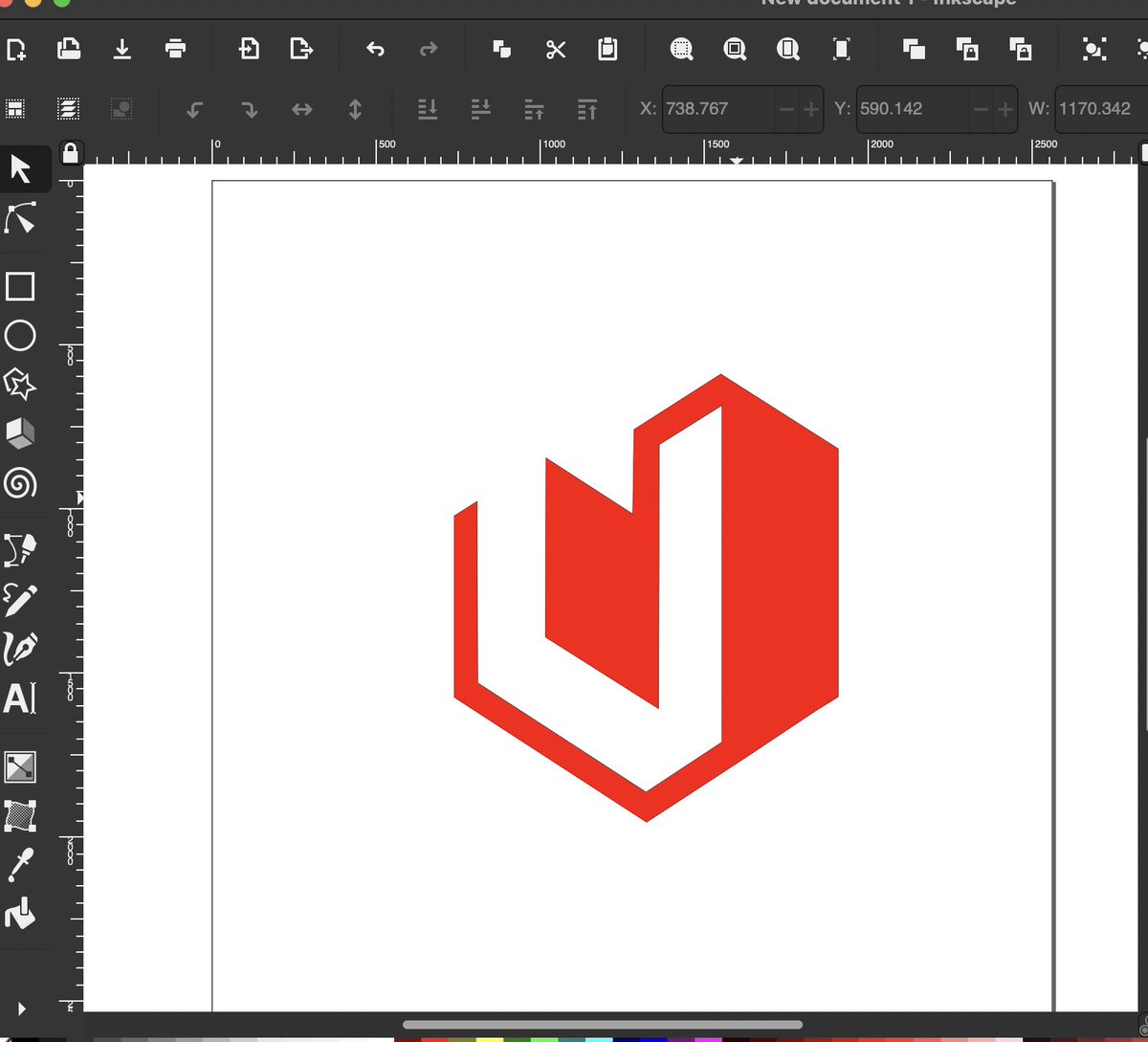
Task: Group the selected objects
Action: pos(1094,49)
